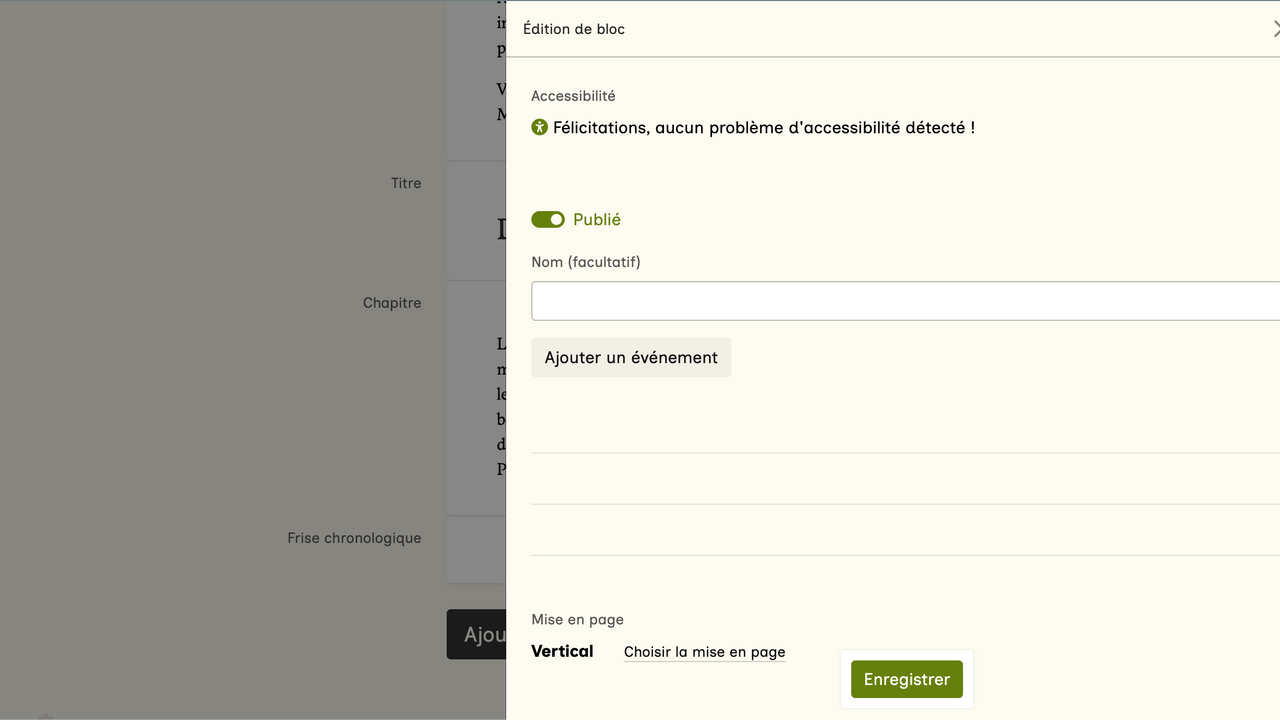Select the Chapitre block label
Viewport: 1280px width, 720px height.
pyautogui.click(x=392, y=303)
